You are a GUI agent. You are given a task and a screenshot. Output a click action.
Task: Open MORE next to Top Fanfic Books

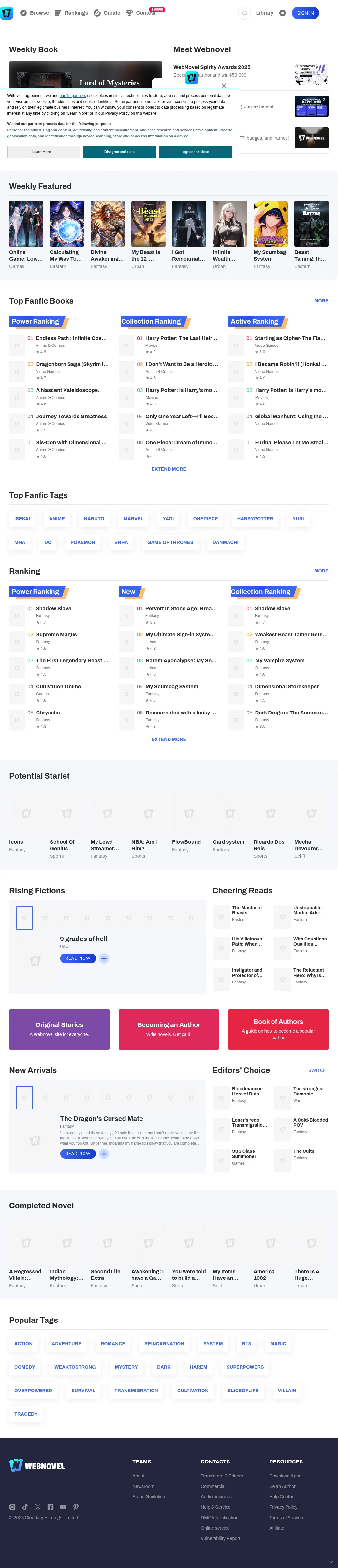(321, 300)
